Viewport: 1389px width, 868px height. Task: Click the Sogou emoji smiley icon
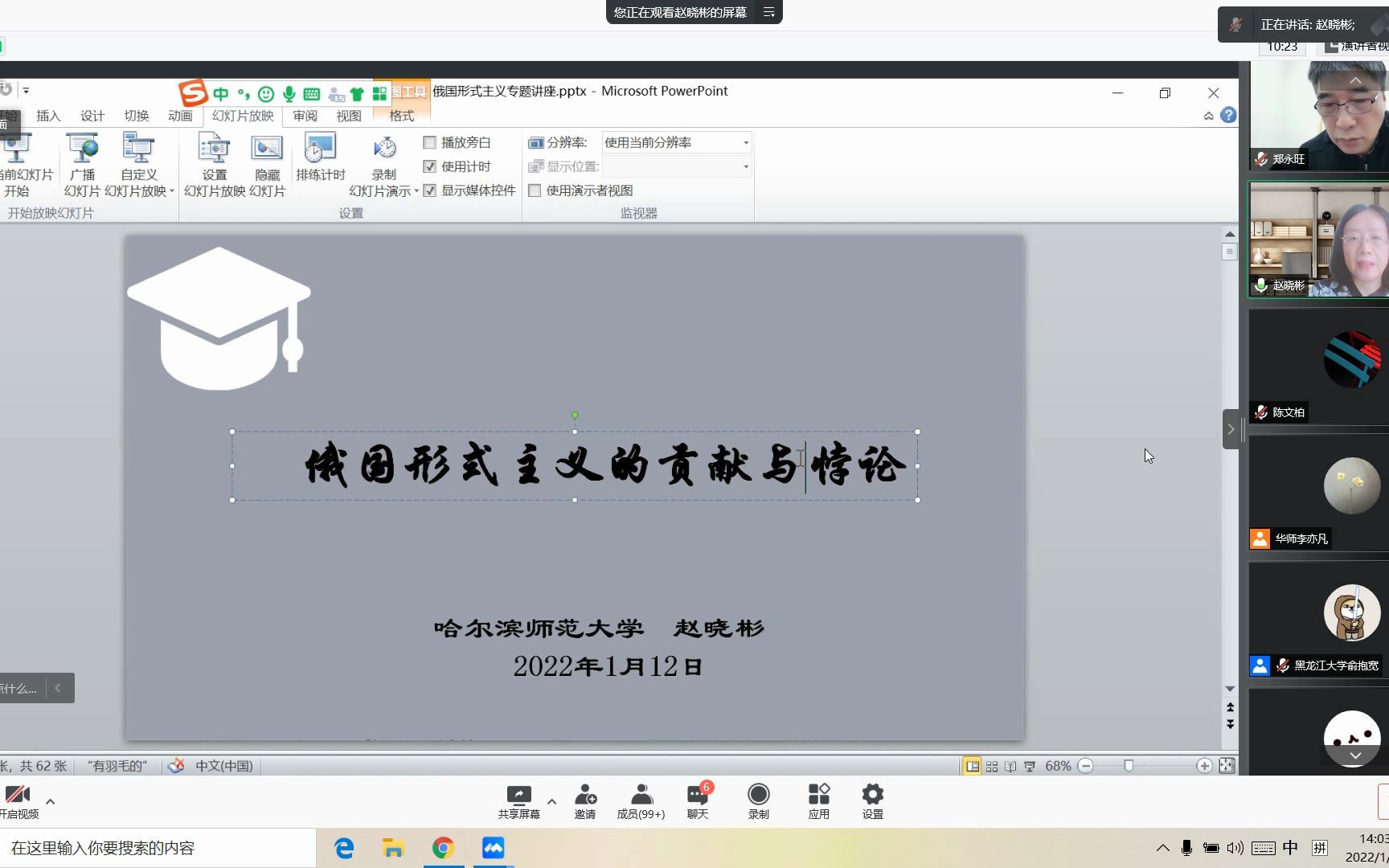[x=266, y=94]
